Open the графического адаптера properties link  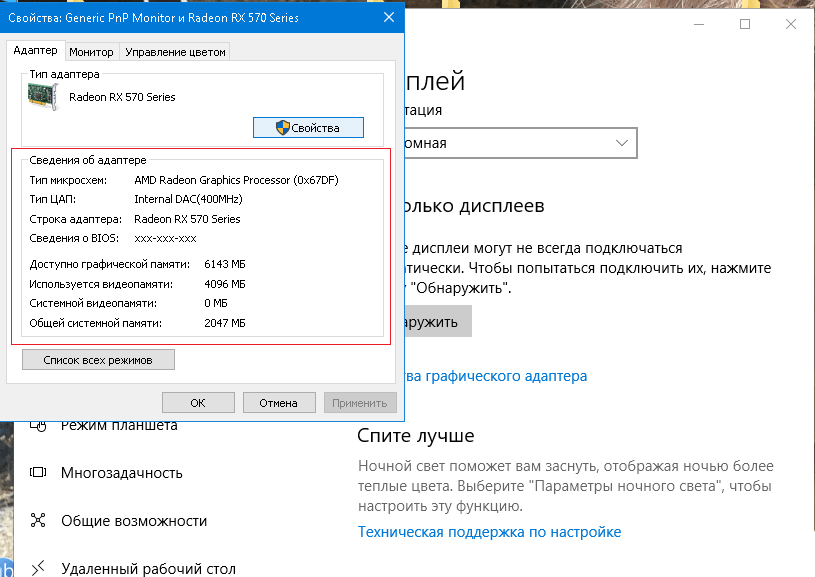495,376
